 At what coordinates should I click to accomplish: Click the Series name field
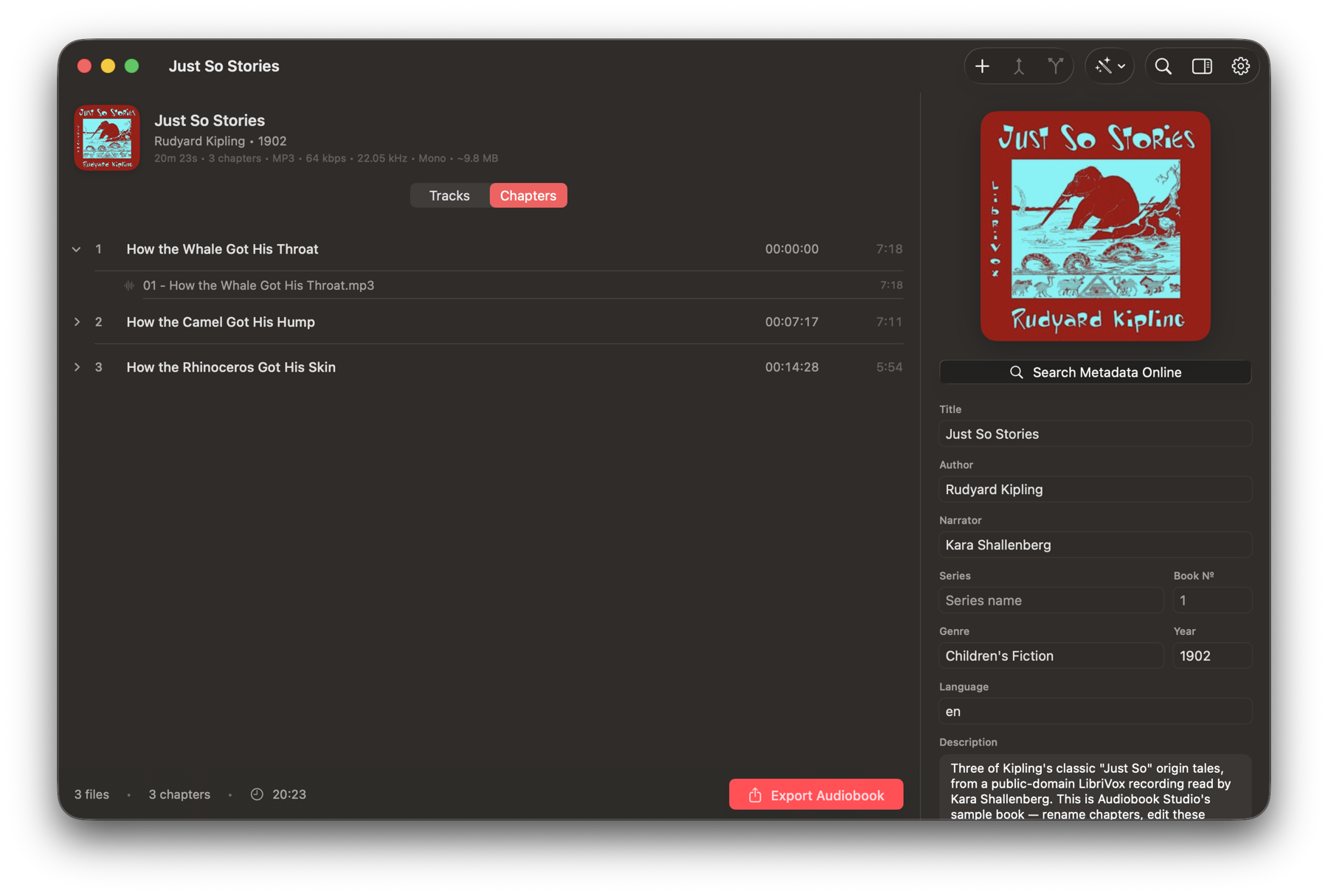[x=1051, y=600]
